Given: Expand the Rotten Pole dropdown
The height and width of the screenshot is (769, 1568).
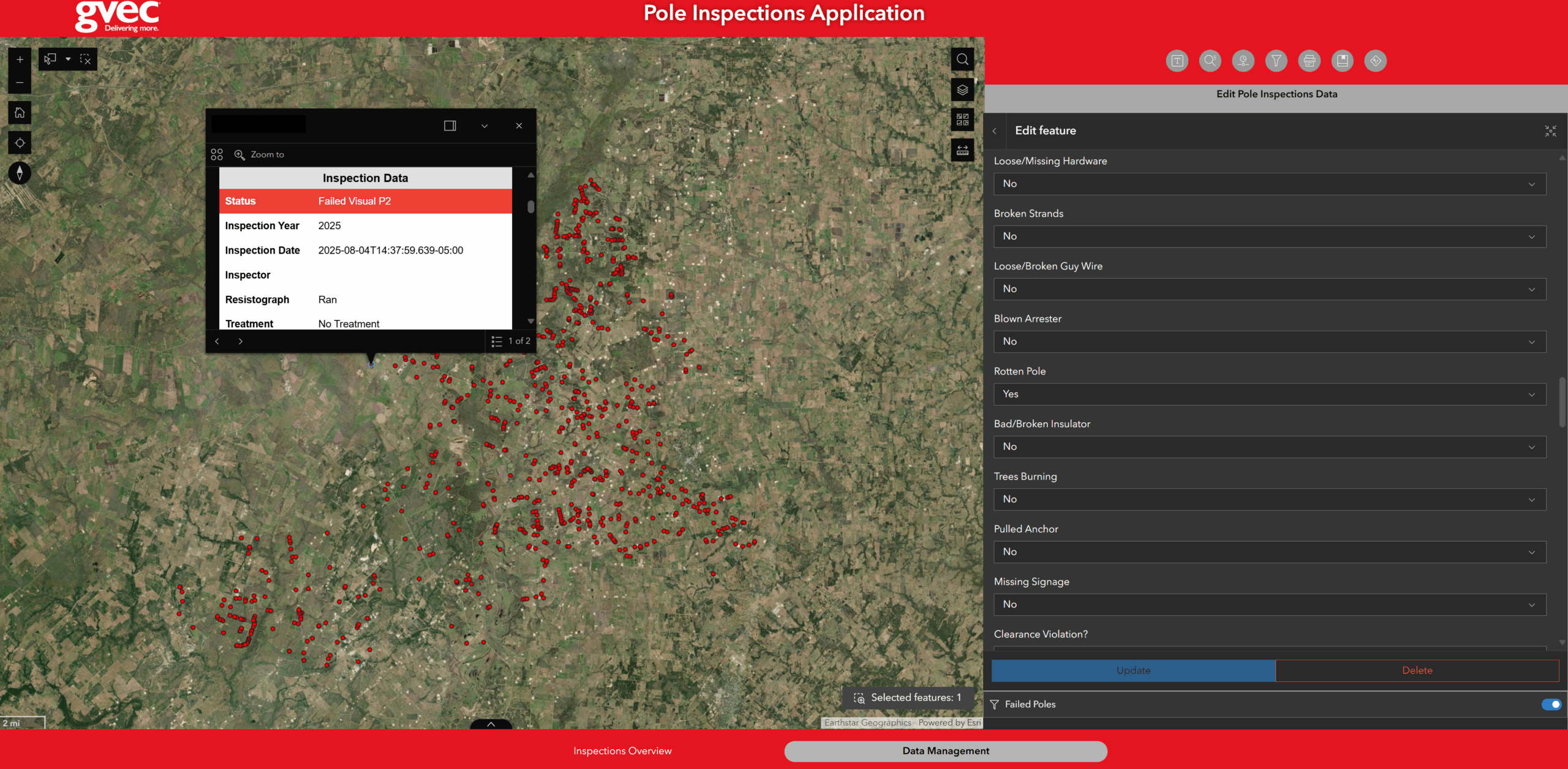Looking at the screenshot, I should pos(1269,394).
